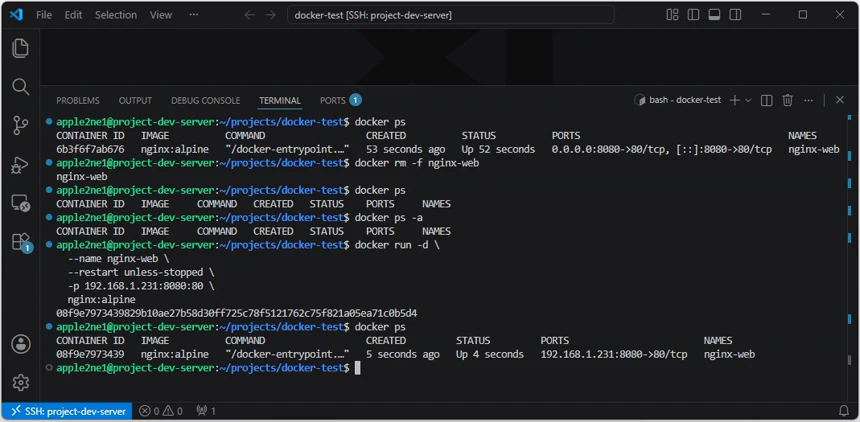Open the Explorer view in activity bar
The height and width of the screenshot is (422, 860).
[20, 48]
